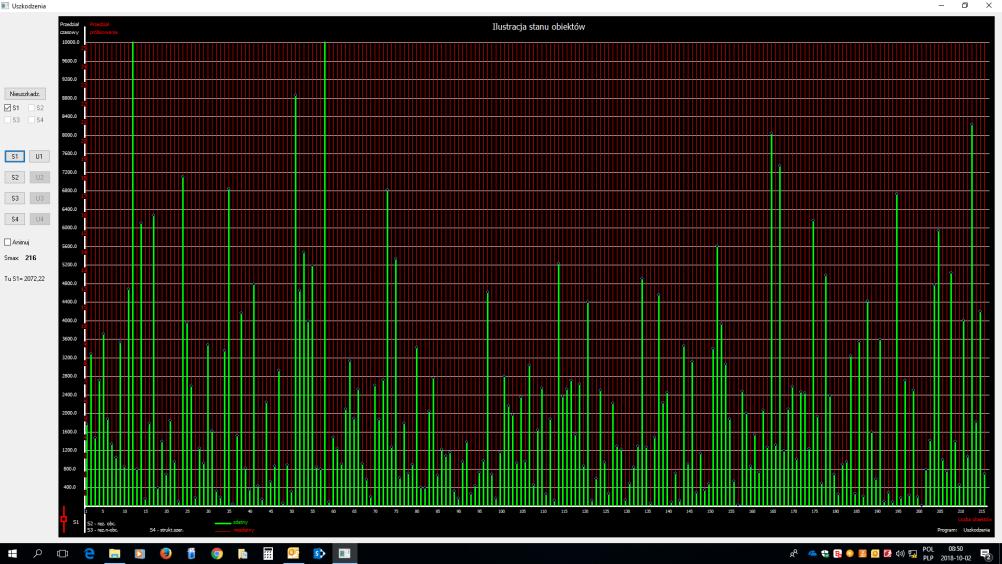Open People icon in system tray
Viewport: 1002px width, 564px height.
pos(794,553)
